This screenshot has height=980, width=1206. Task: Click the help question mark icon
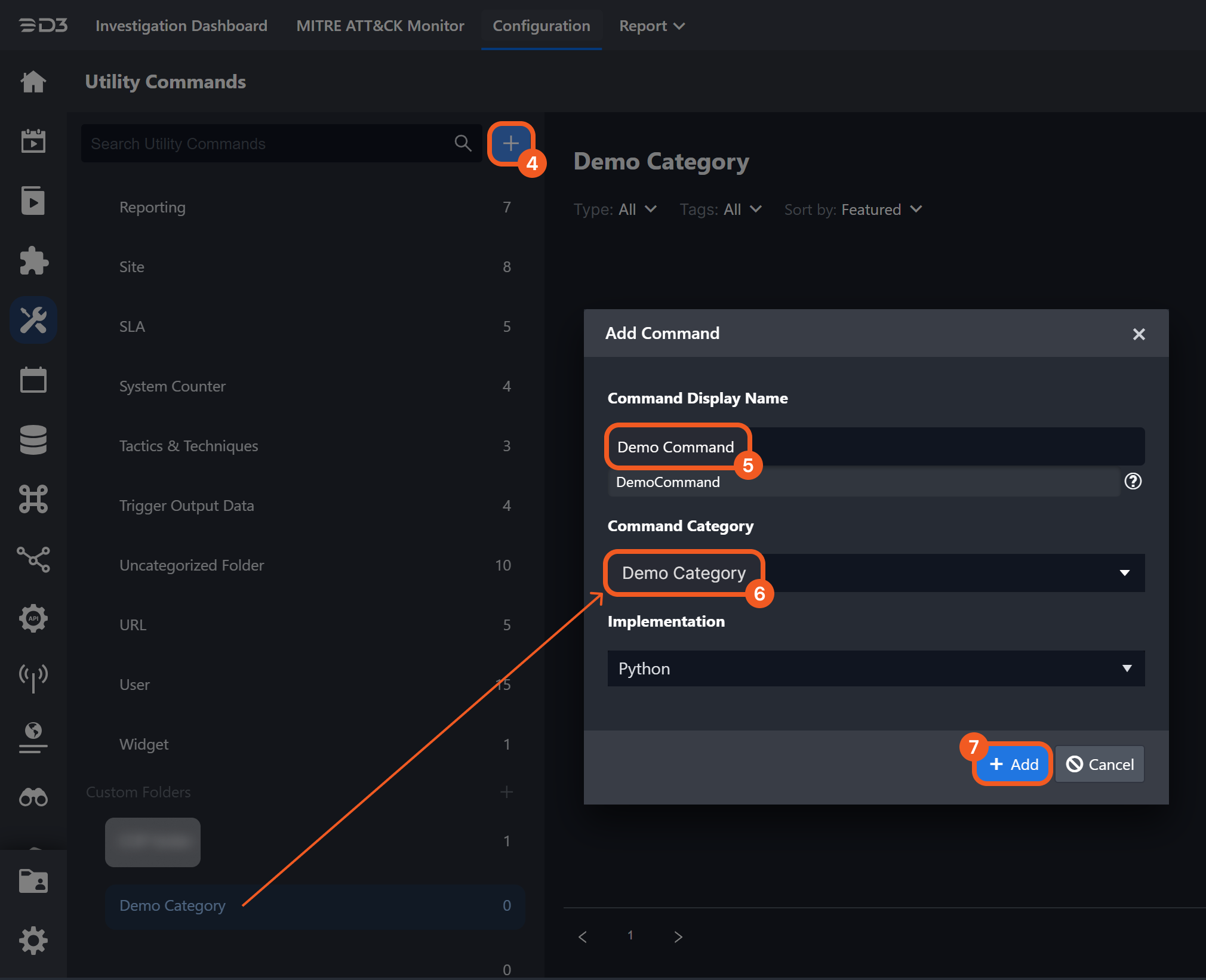click(1133, 481)
